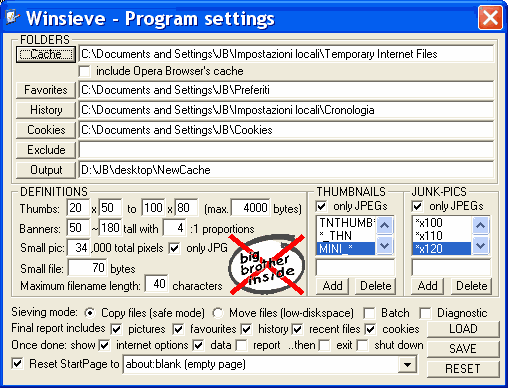This screenshot has height=388, width=508.
Task: Click the Exclude folder path field
Action: coord(286,150)
